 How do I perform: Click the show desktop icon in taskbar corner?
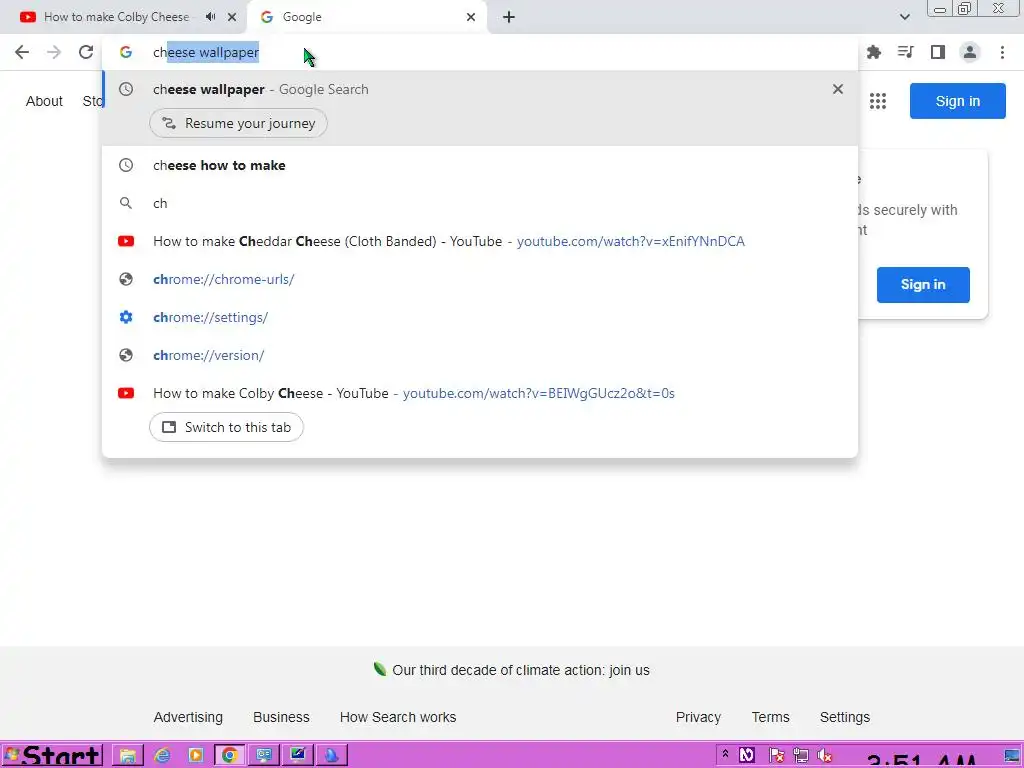pyautogui.click(x=1012, y=756)
